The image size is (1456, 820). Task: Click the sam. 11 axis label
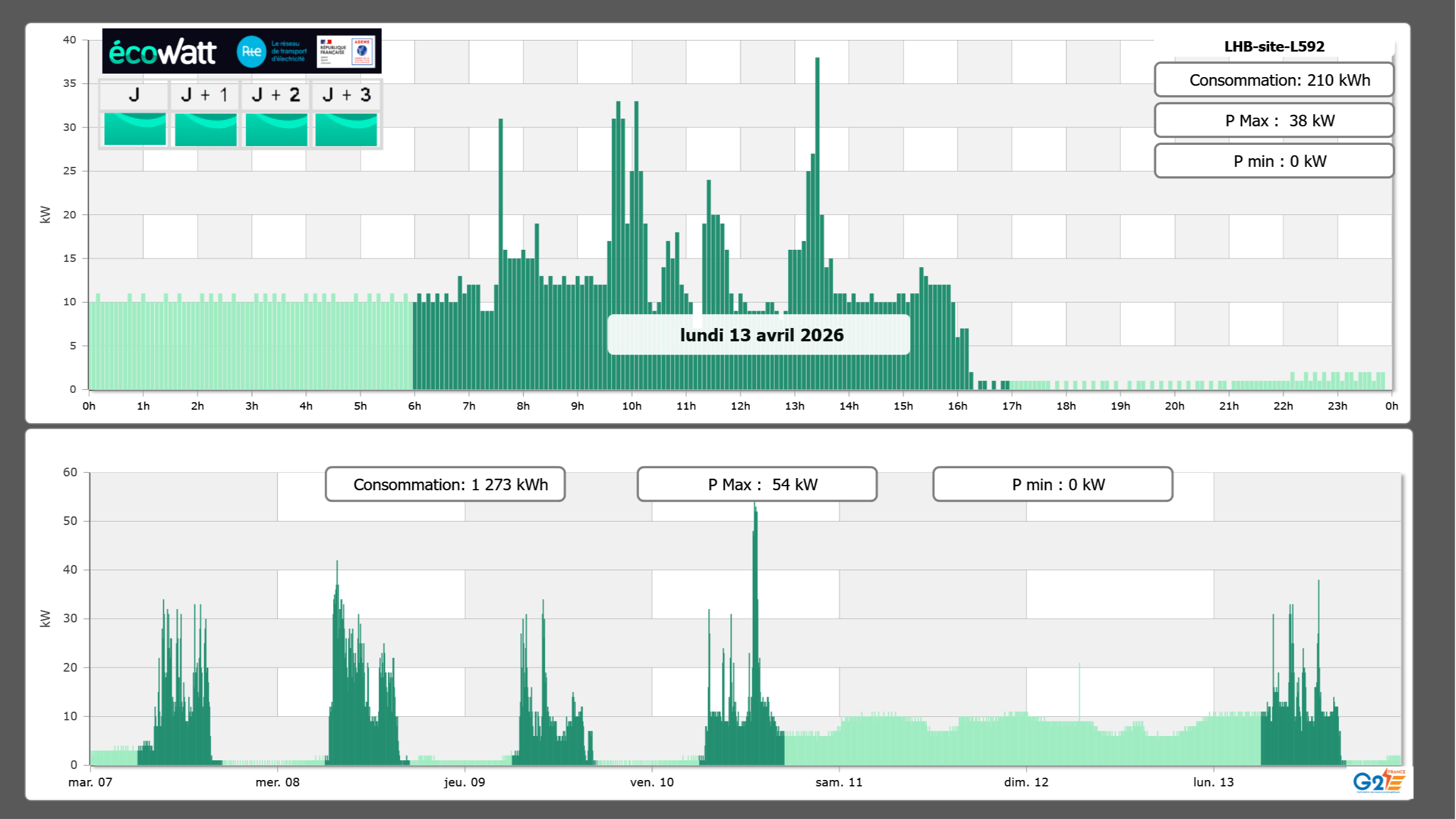tap(838, 782)
